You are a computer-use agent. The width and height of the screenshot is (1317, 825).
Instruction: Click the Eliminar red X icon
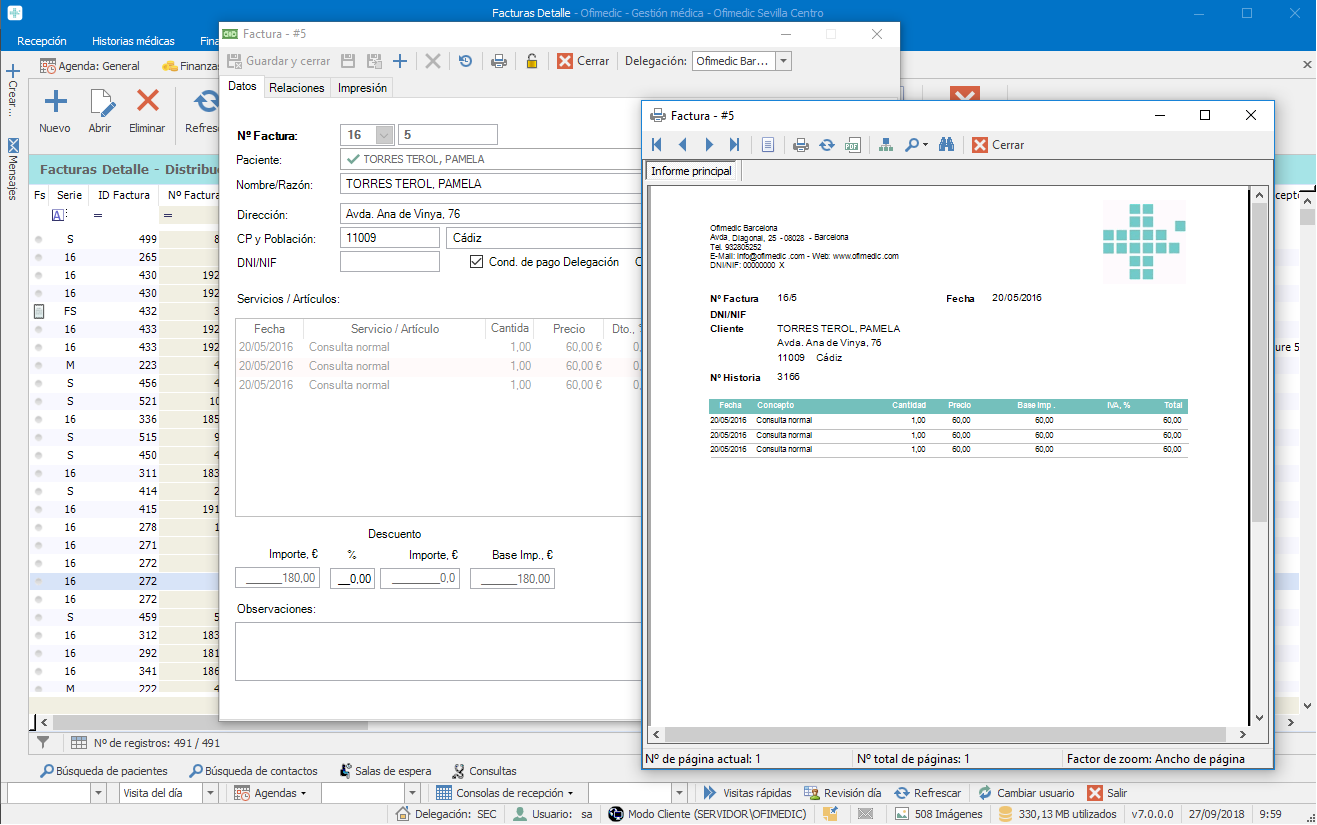pyautogui.click(x=148, y=101)
